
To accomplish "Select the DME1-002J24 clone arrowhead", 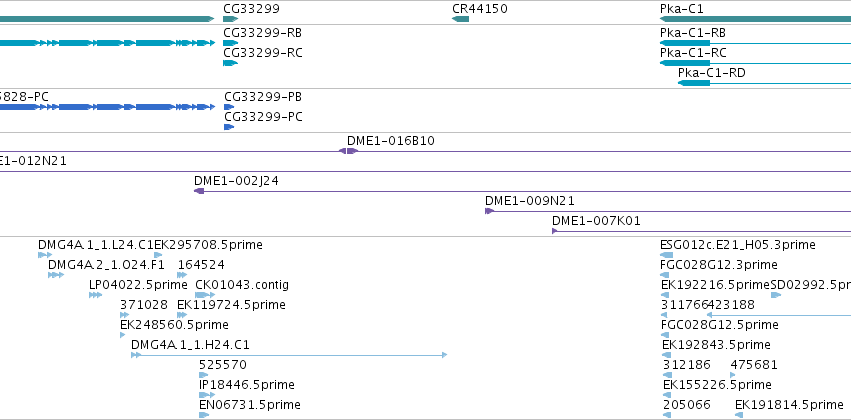I will 199,191.
